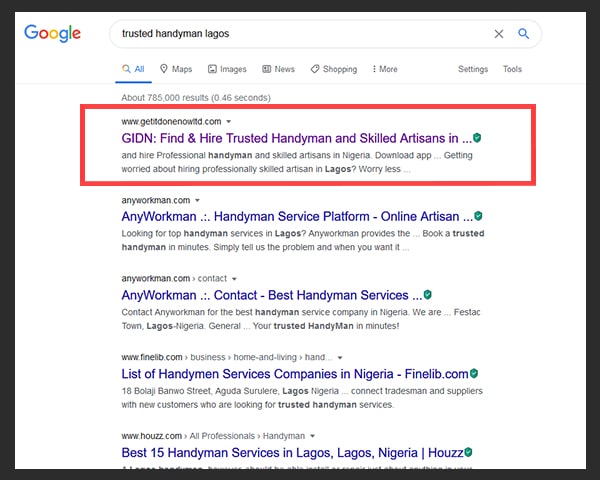Click the Google logo
600x480 pixels.
pyautogui.click(x=52, y=33)
